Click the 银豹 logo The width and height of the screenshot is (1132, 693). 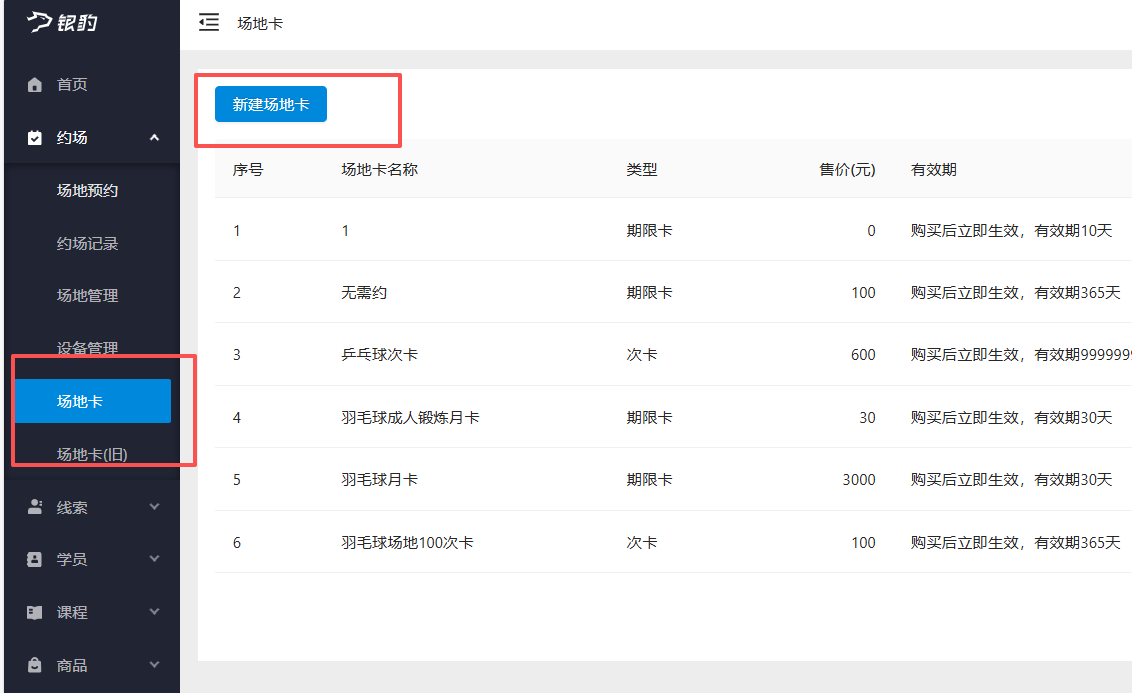[x=62, y=22]
